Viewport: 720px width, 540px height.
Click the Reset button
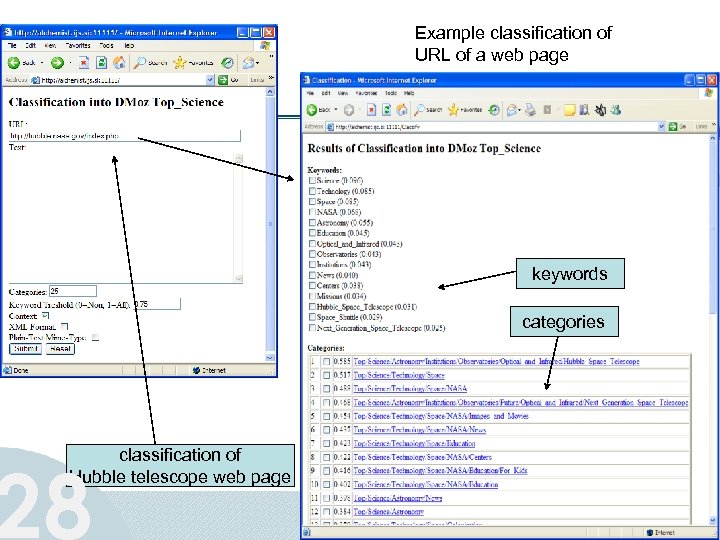tap(60, 349)
